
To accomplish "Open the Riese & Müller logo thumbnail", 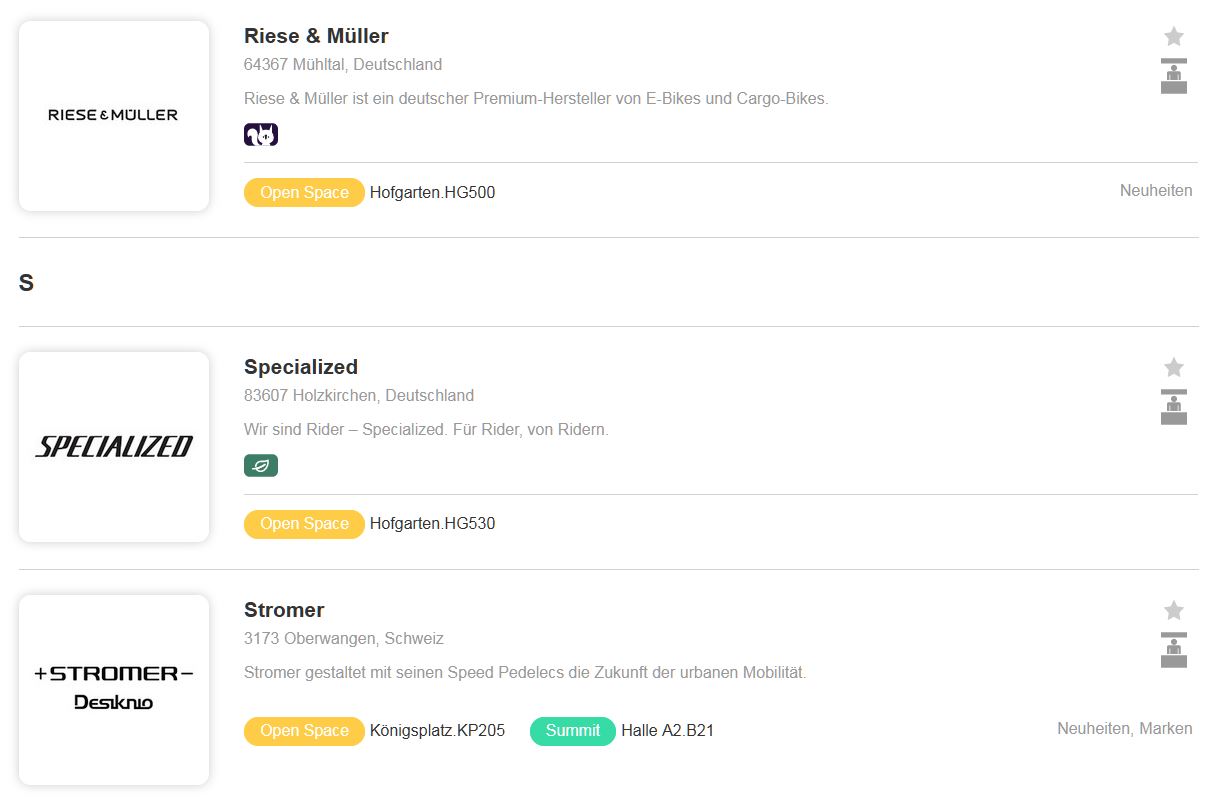I will click(x=114, y=116).
